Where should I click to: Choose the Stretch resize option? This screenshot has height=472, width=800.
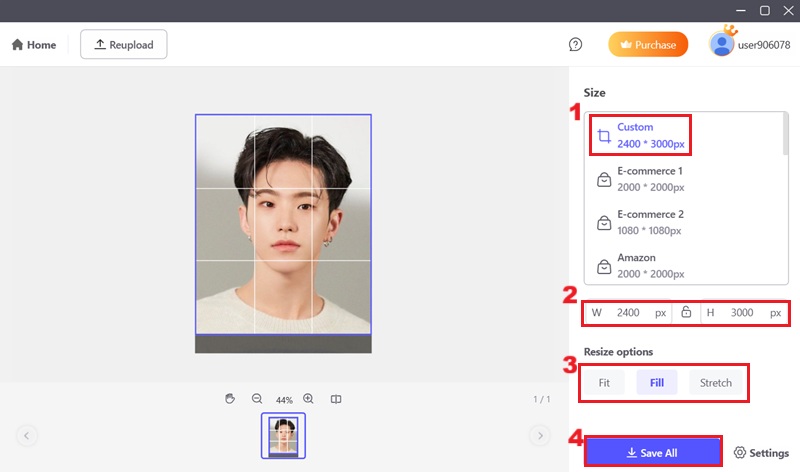(x=715, y=383)
